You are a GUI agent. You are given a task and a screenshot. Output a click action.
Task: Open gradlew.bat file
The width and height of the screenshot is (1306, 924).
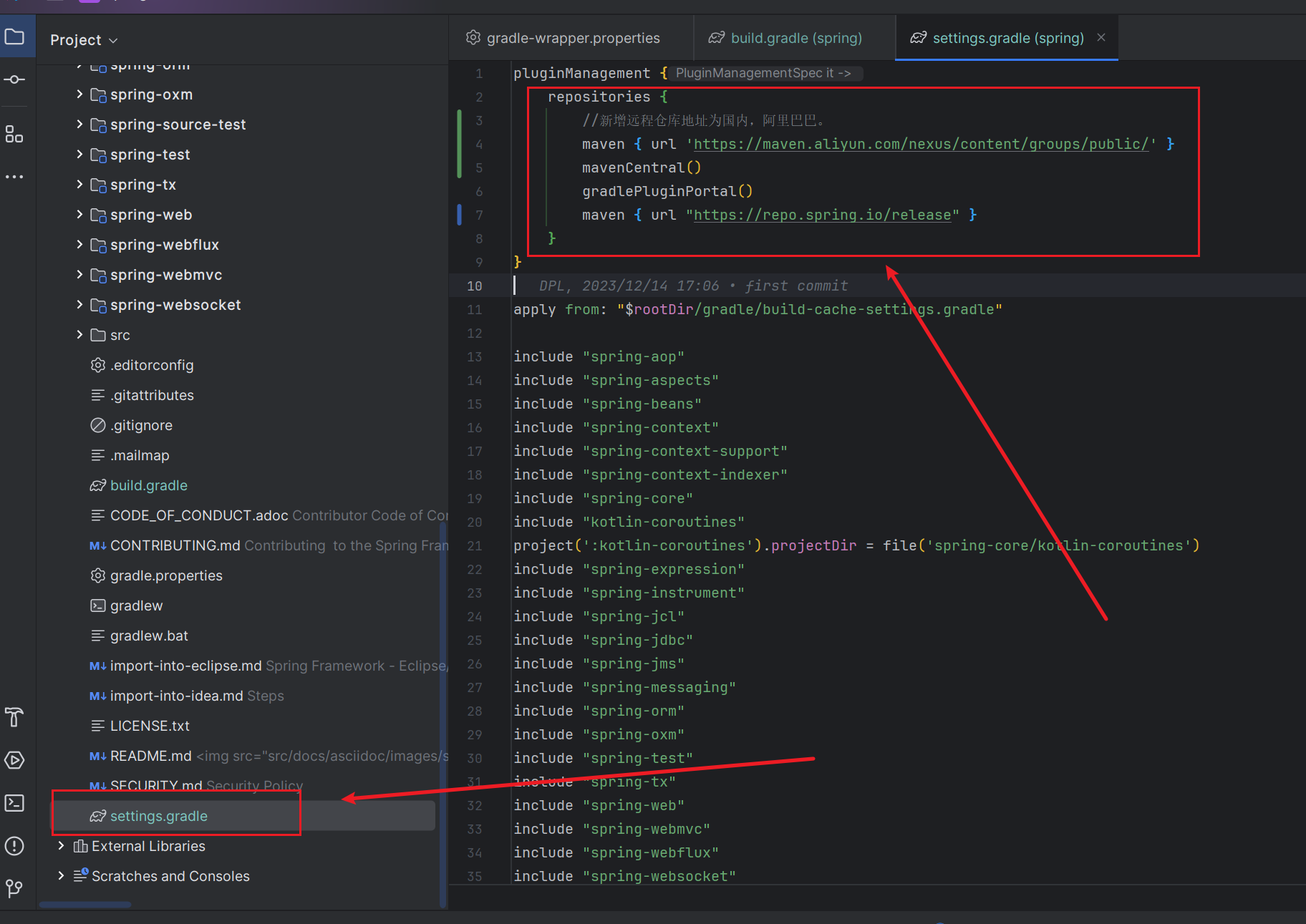(149, 636)
